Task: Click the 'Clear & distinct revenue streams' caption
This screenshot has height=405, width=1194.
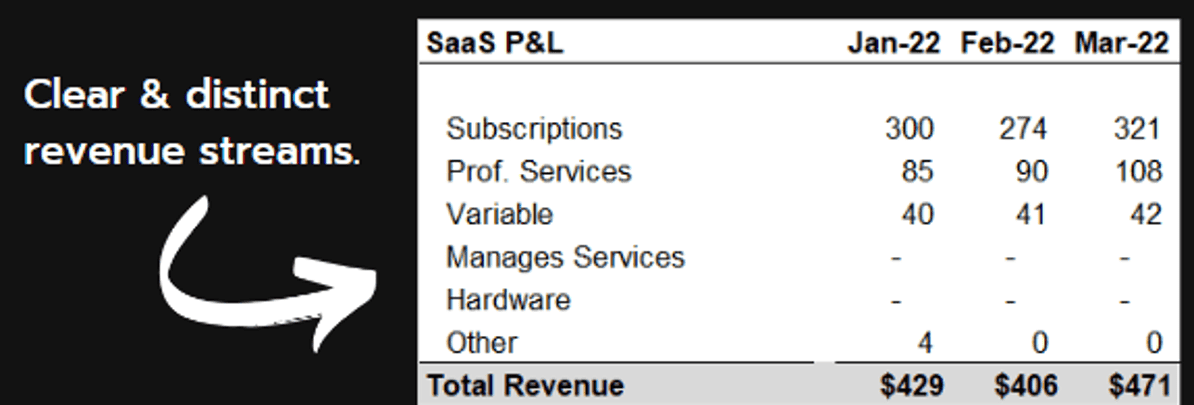Action: tap(192, 123)
